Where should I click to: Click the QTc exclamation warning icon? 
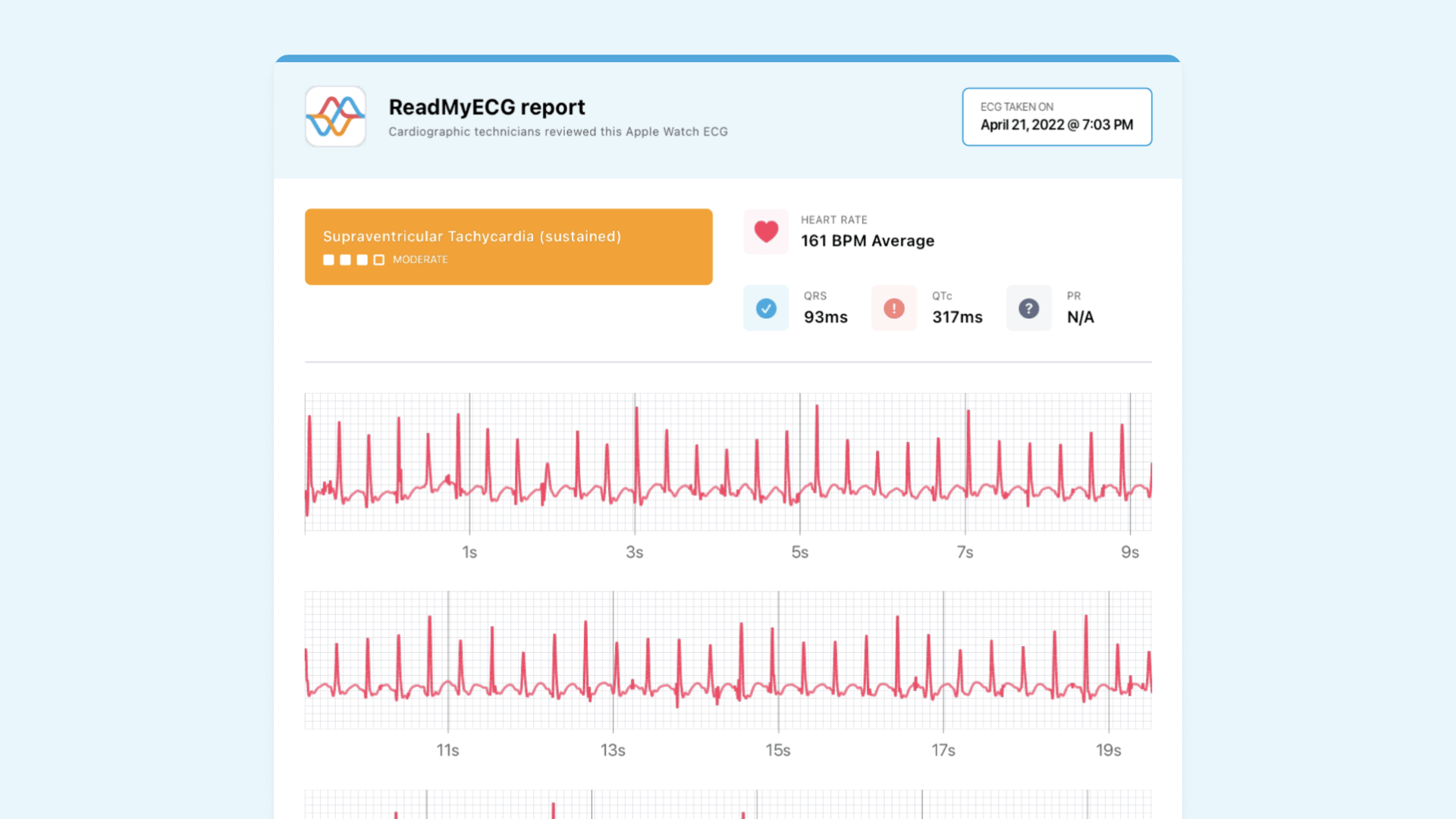894,308
